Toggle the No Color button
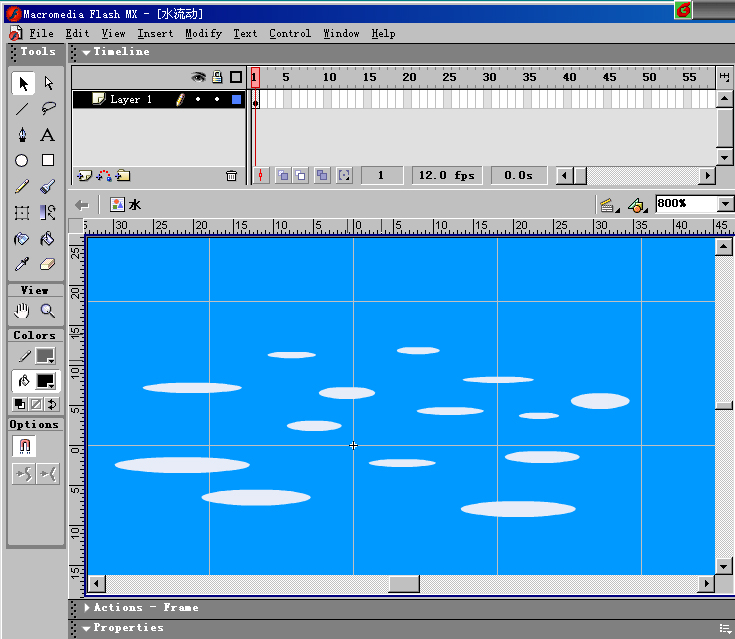 click(x=36, y=404)
